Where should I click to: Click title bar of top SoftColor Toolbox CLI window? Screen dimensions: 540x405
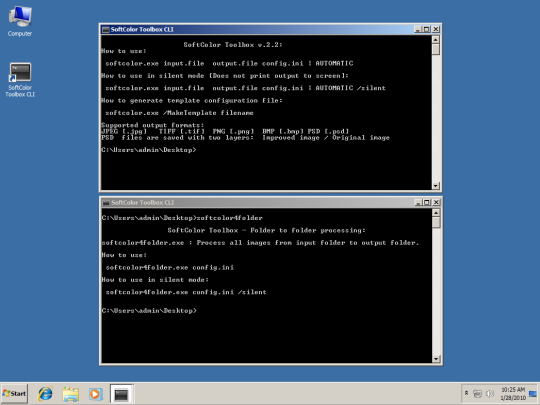coord(258,30)
